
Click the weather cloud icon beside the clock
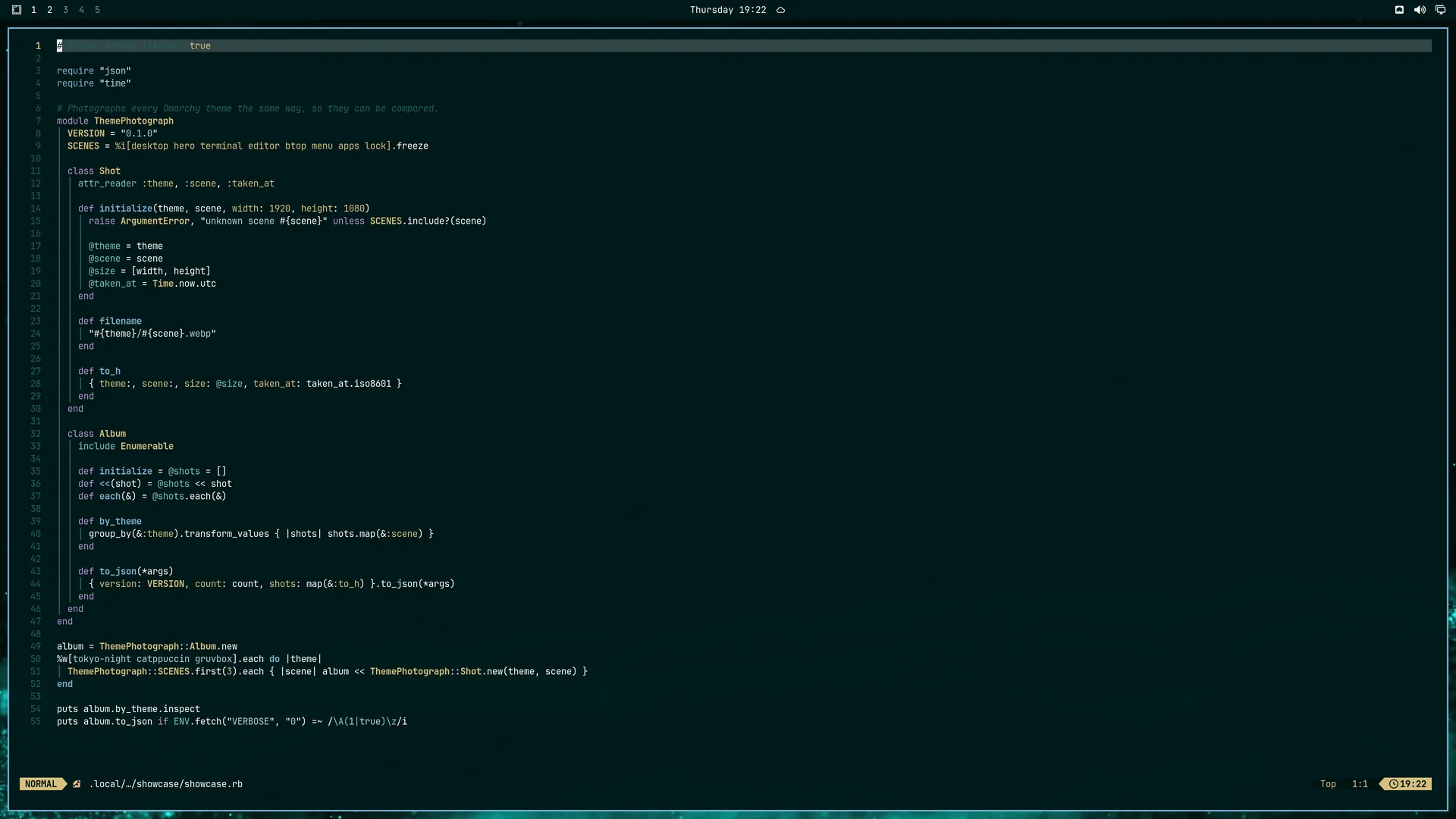[x=780, y=10]
